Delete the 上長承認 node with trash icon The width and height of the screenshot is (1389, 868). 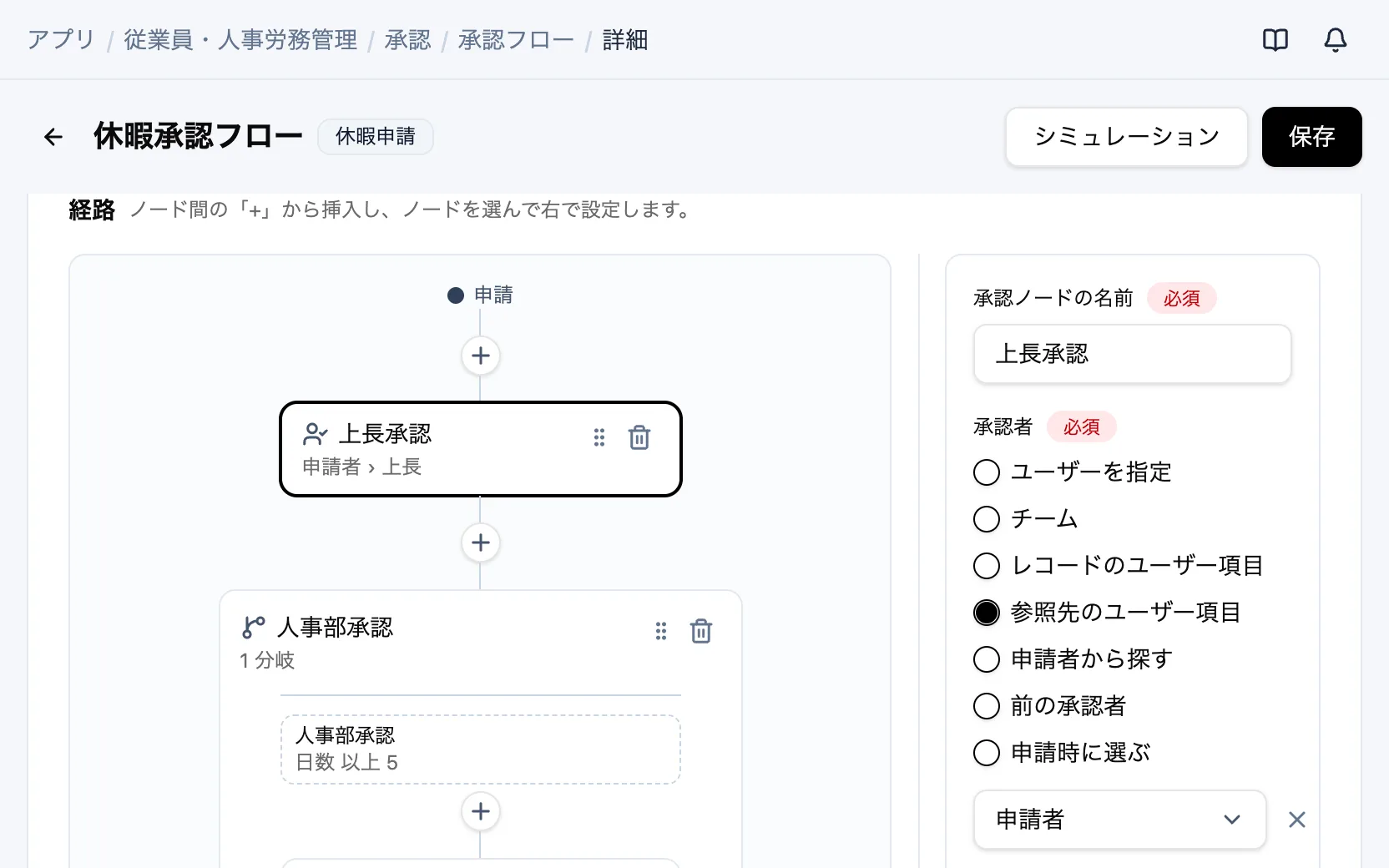[x=639, y=437]
